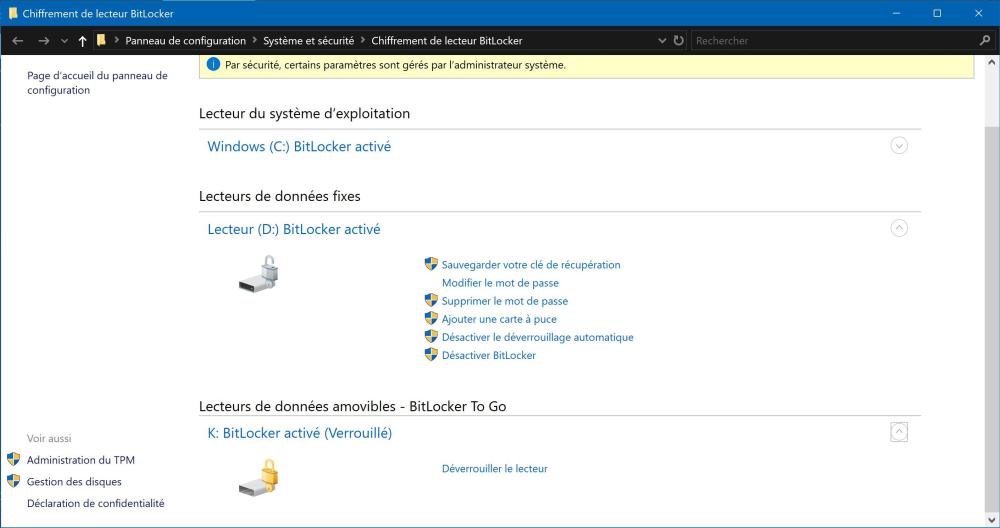Click the shield icon beside Gestion des disques

tap(14, 481)
